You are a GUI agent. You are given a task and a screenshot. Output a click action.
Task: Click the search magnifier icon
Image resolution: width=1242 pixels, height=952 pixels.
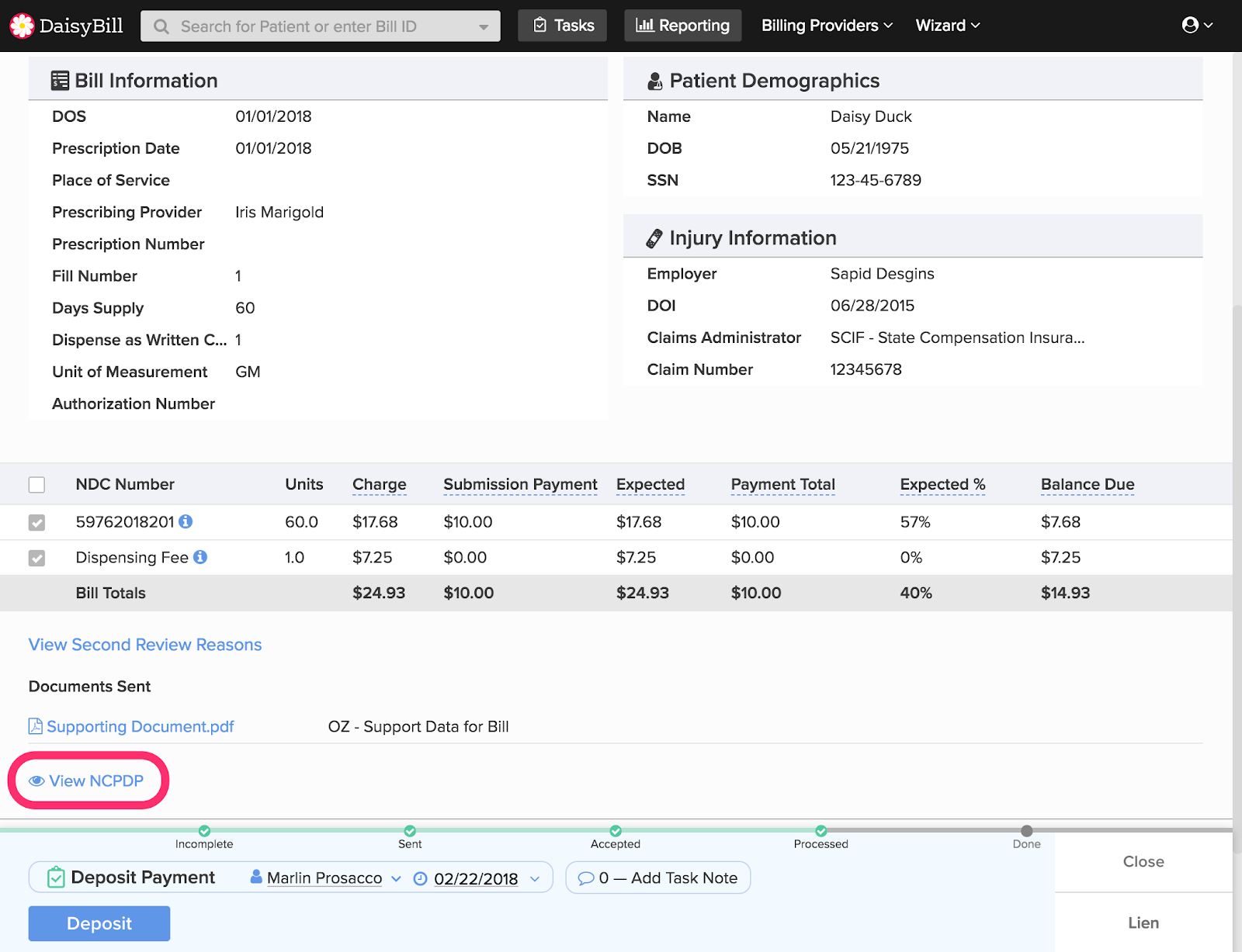pos(161,26)
